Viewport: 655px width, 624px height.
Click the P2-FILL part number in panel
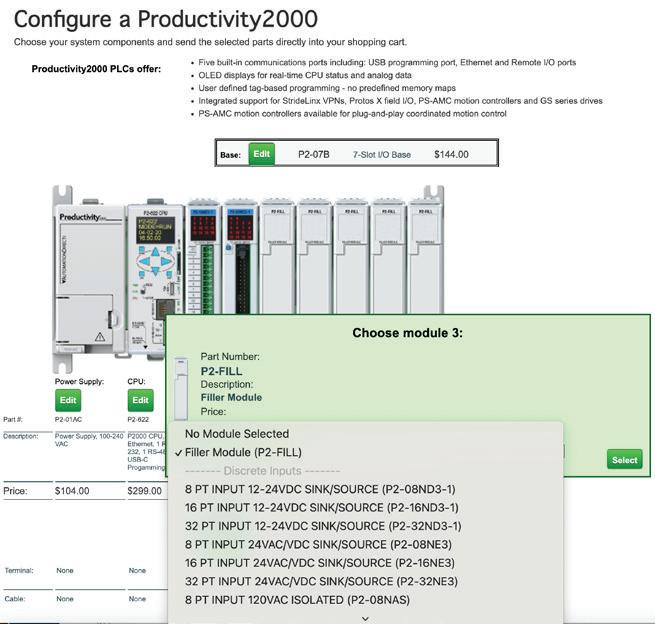point(221,371)
